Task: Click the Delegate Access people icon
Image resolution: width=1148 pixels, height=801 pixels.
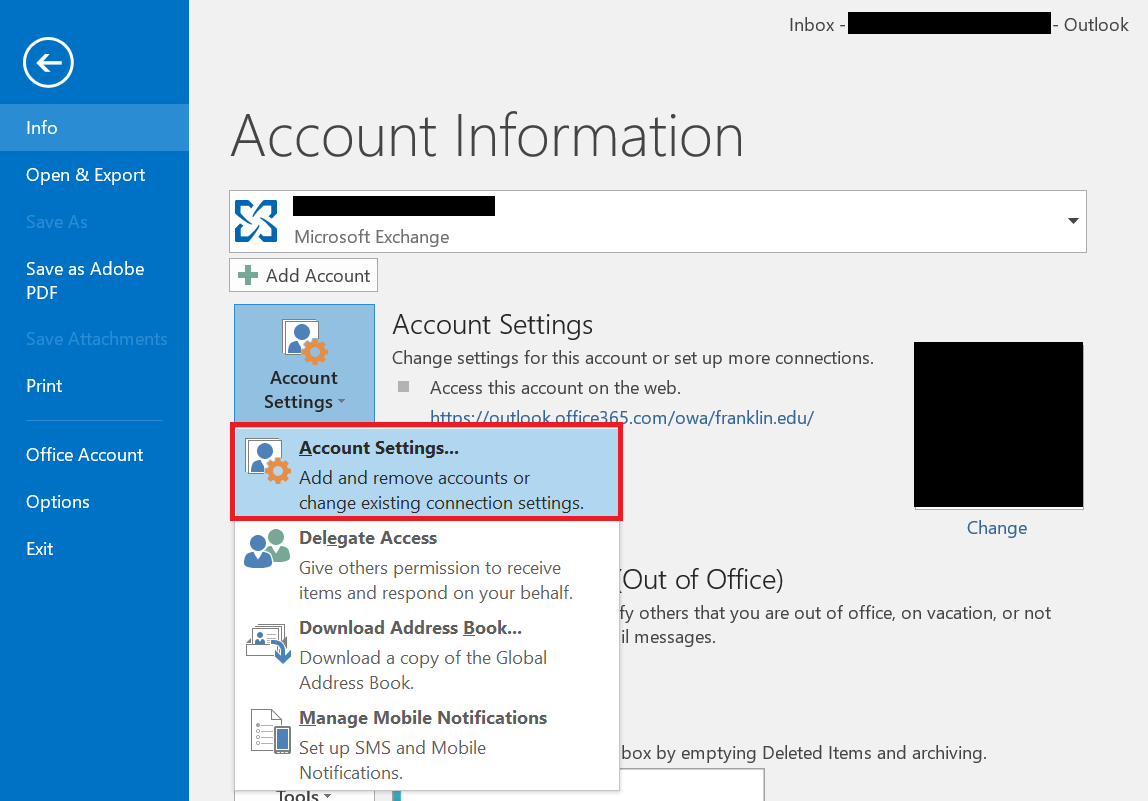Action: click(x=266, y=549)
